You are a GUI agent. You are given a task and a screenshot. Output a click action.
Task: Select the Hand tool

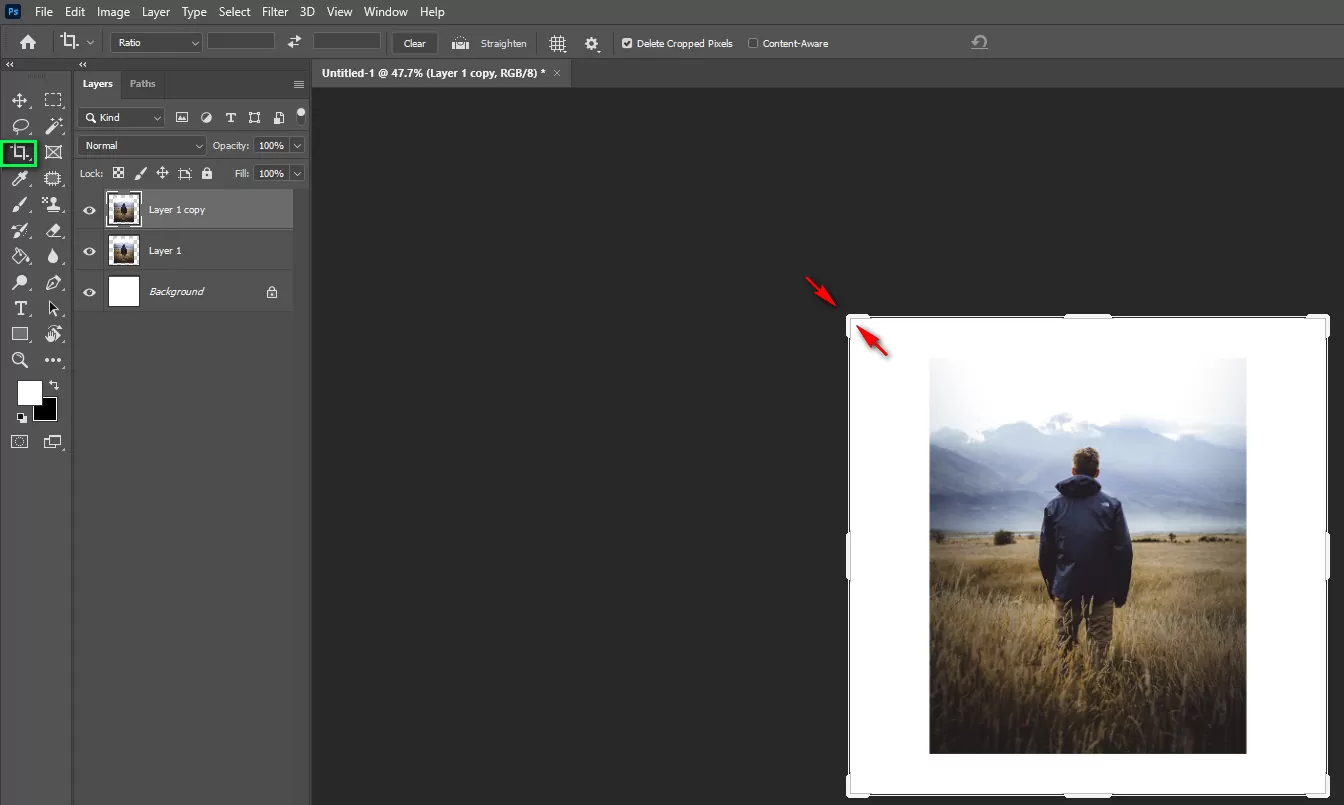53,334
